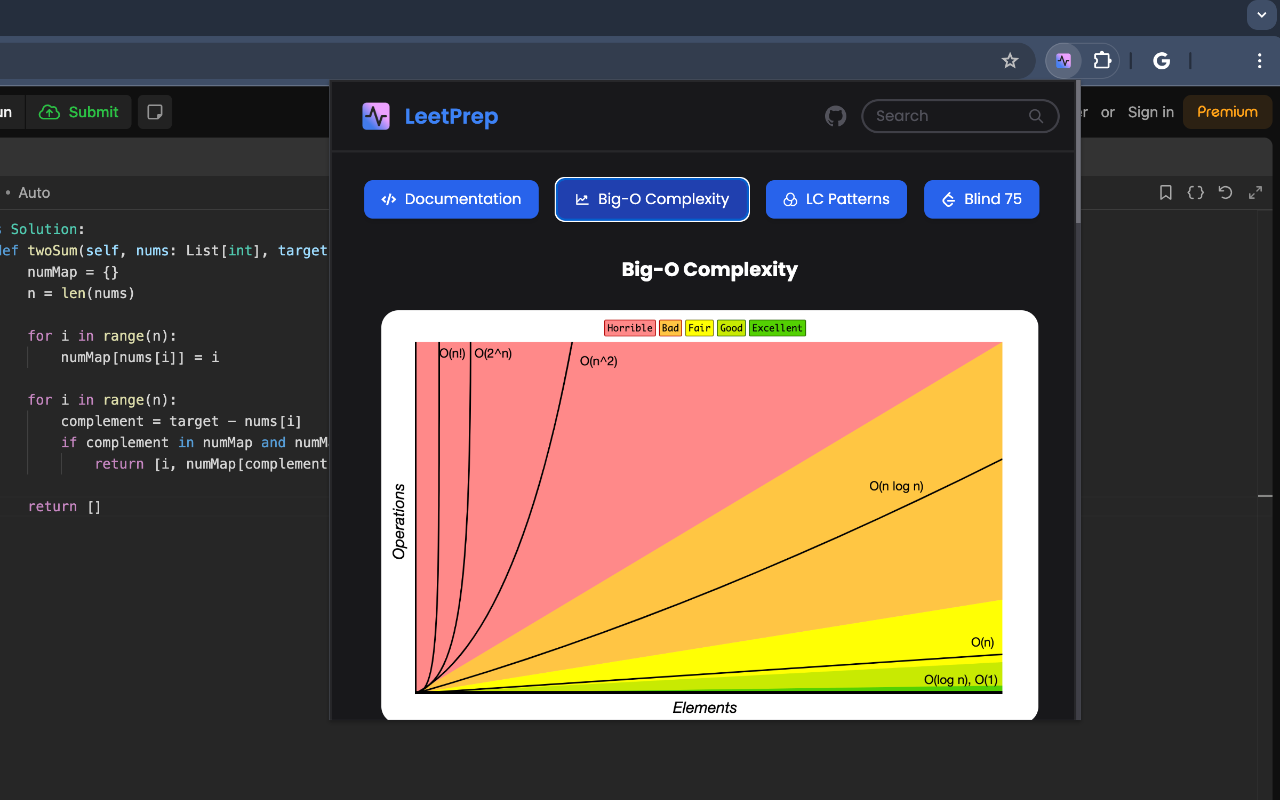Click the O(n log n) label

point(896,486)
